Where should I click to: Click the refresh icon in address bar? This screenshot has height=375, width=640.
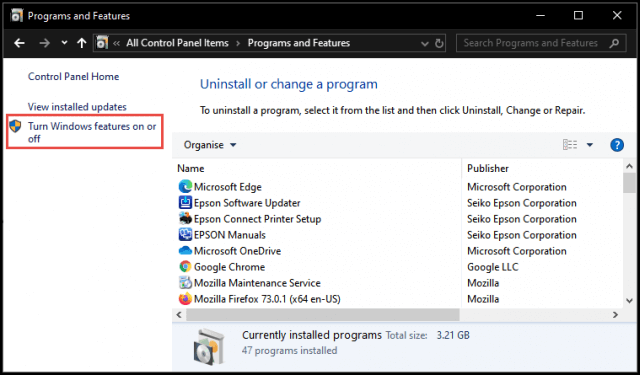coord(439,43)
